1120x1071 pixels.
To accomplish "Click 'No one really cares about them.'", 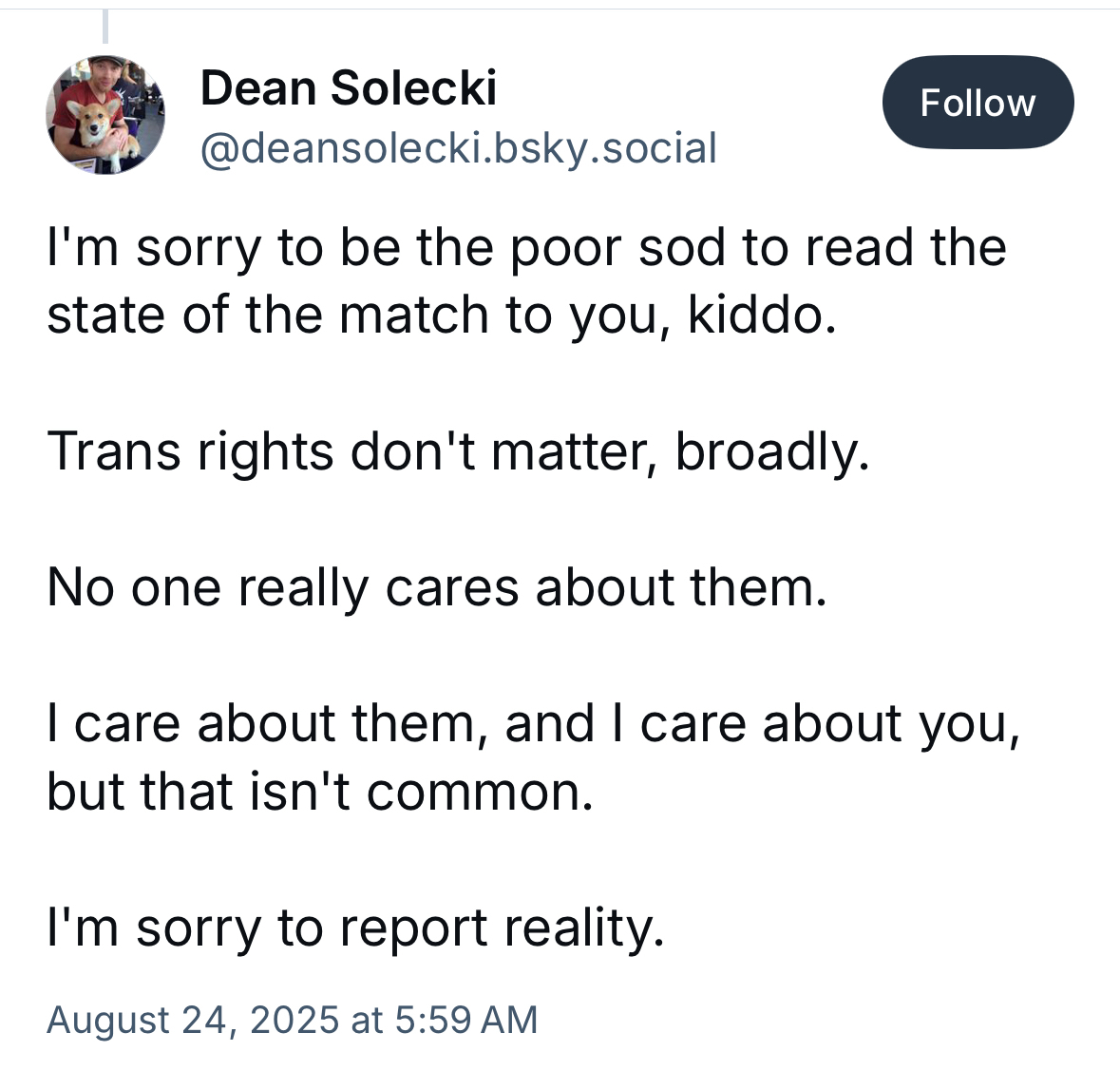I will coord(436,587).
